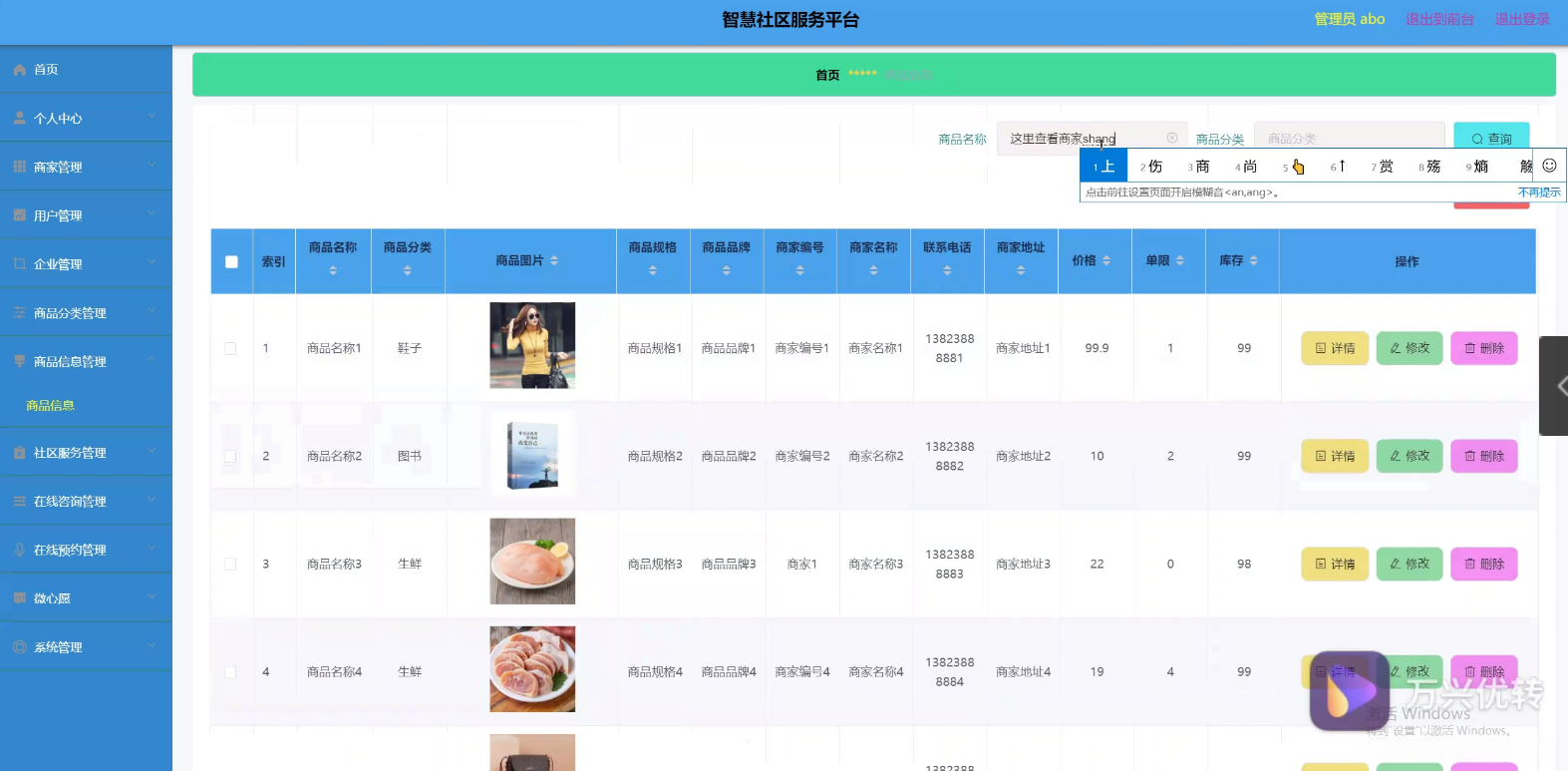Dismiss IME hint with 不再提示
This screenshot has height=771, width=1568.
coord(1539,193)
